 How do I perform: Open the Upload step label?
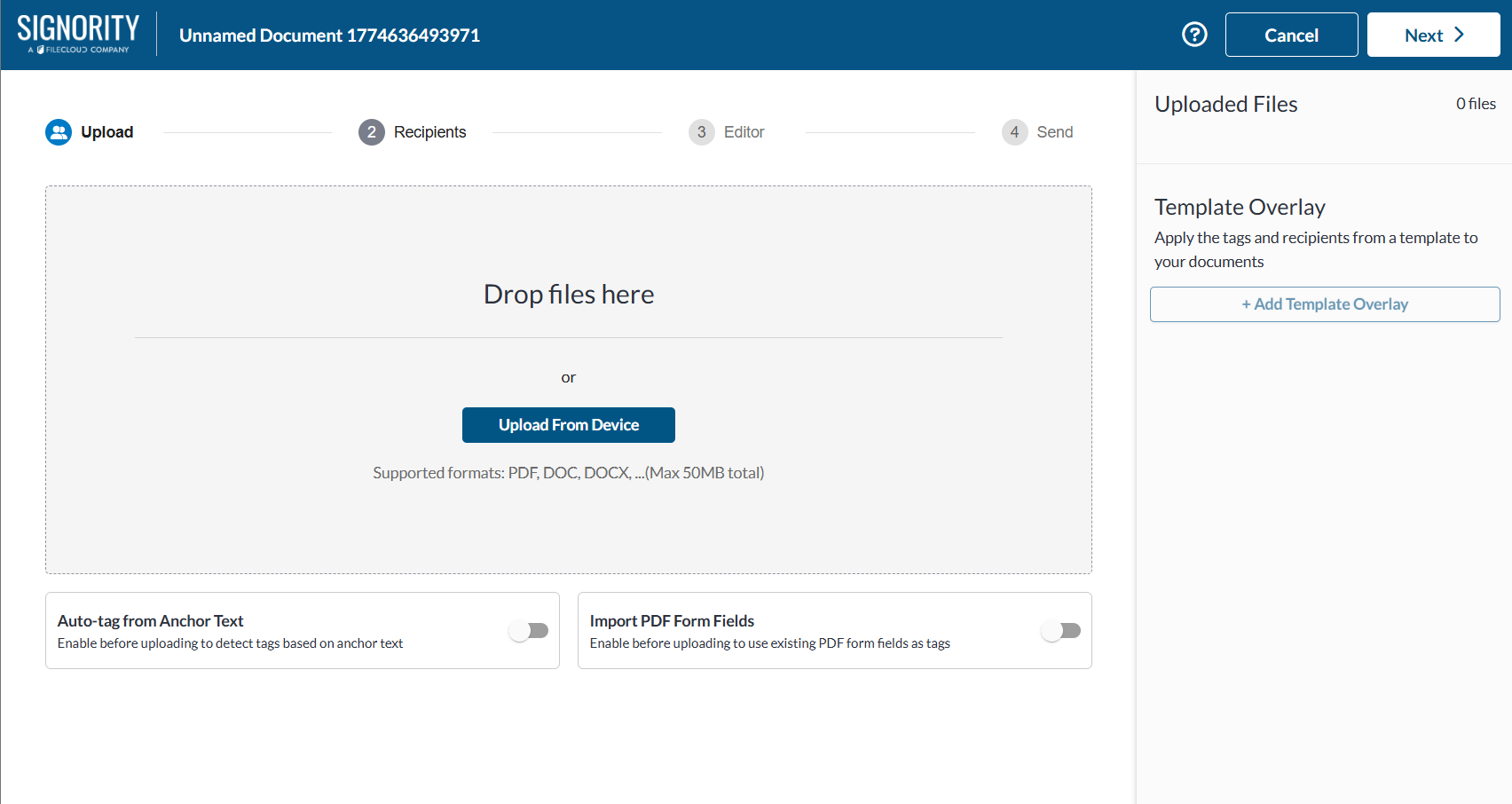tap(106, 132)
